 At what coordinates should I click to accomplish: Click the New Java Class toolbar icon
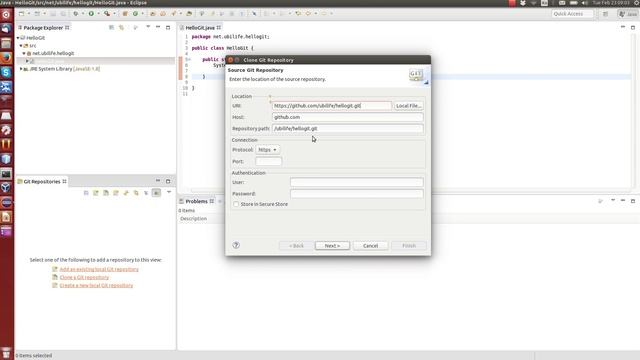135,13
